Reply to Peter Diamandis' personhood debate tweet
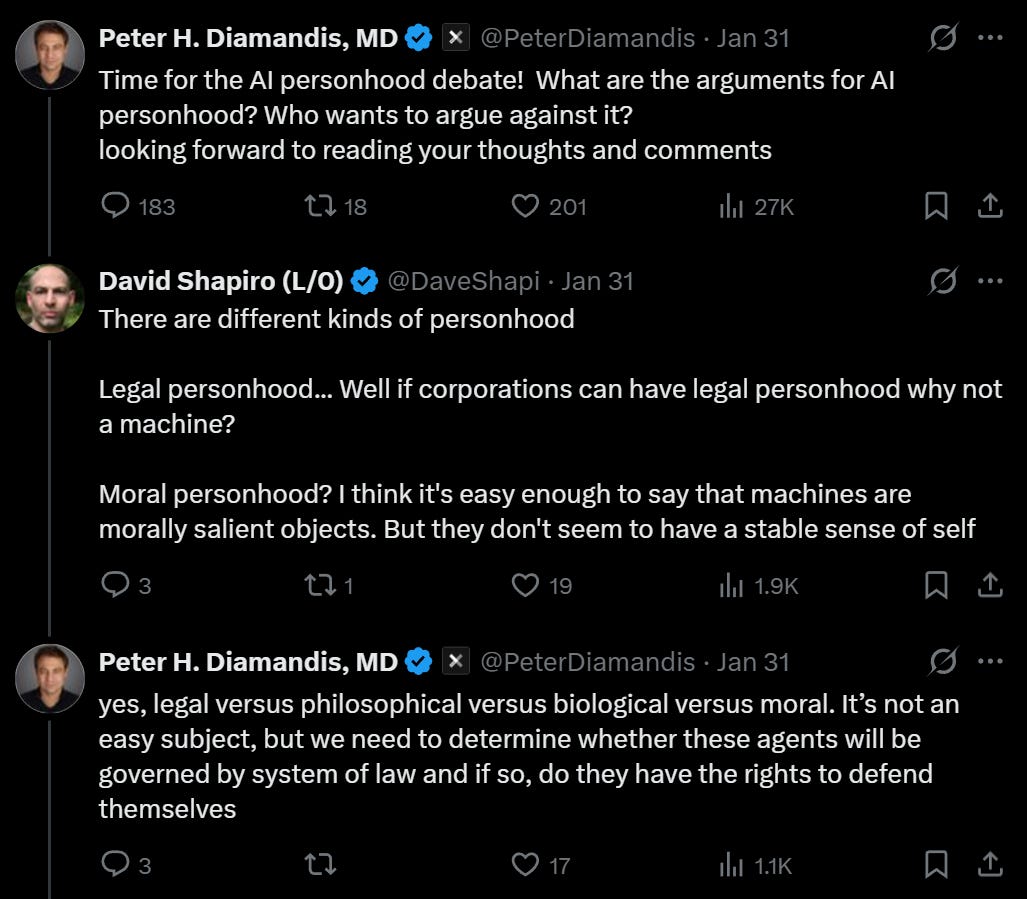Screen dimensions: 1027x899 [x=117, y=206]
